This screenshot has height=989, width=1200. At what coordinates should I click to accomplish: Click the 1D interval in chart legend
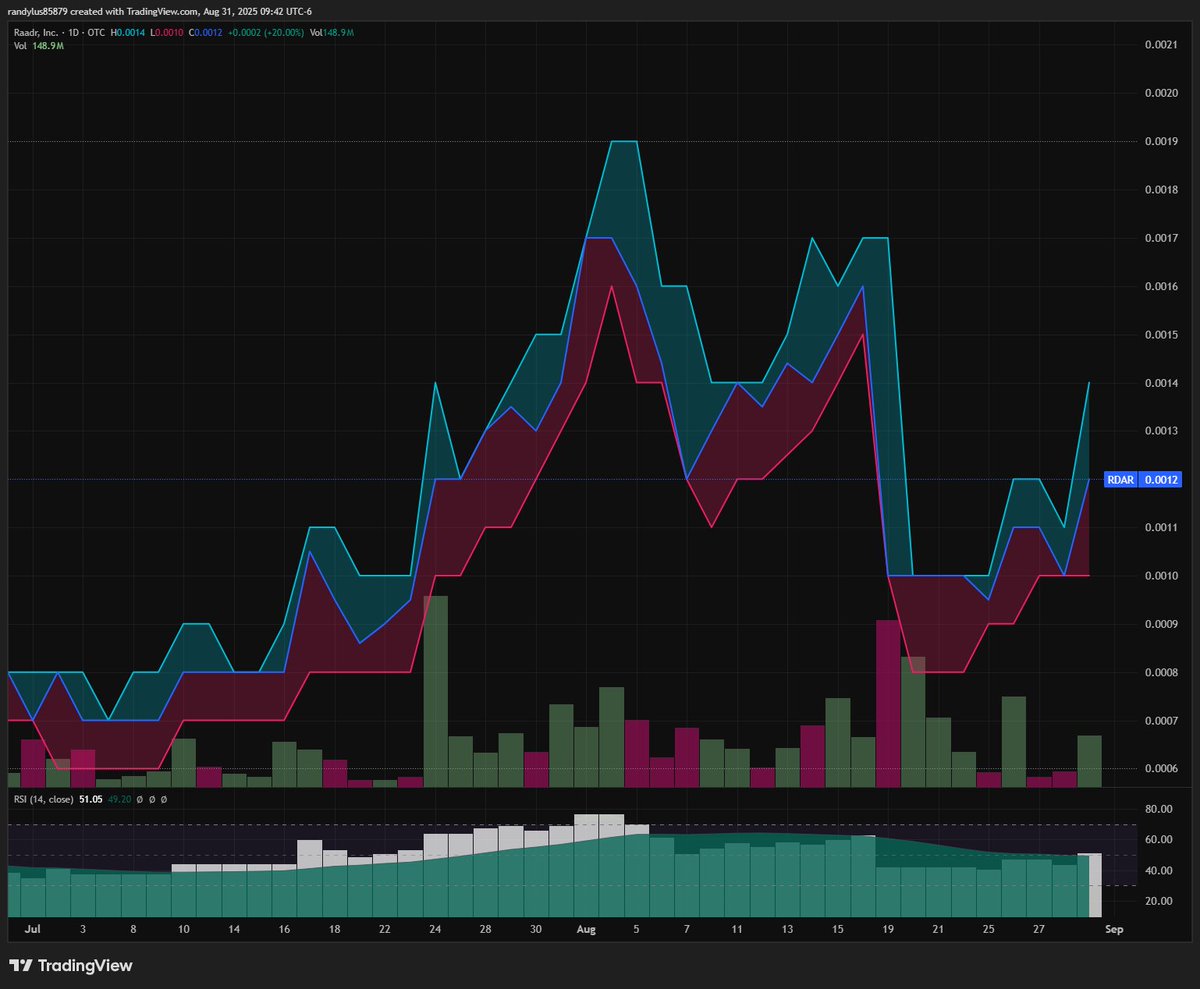73,33
